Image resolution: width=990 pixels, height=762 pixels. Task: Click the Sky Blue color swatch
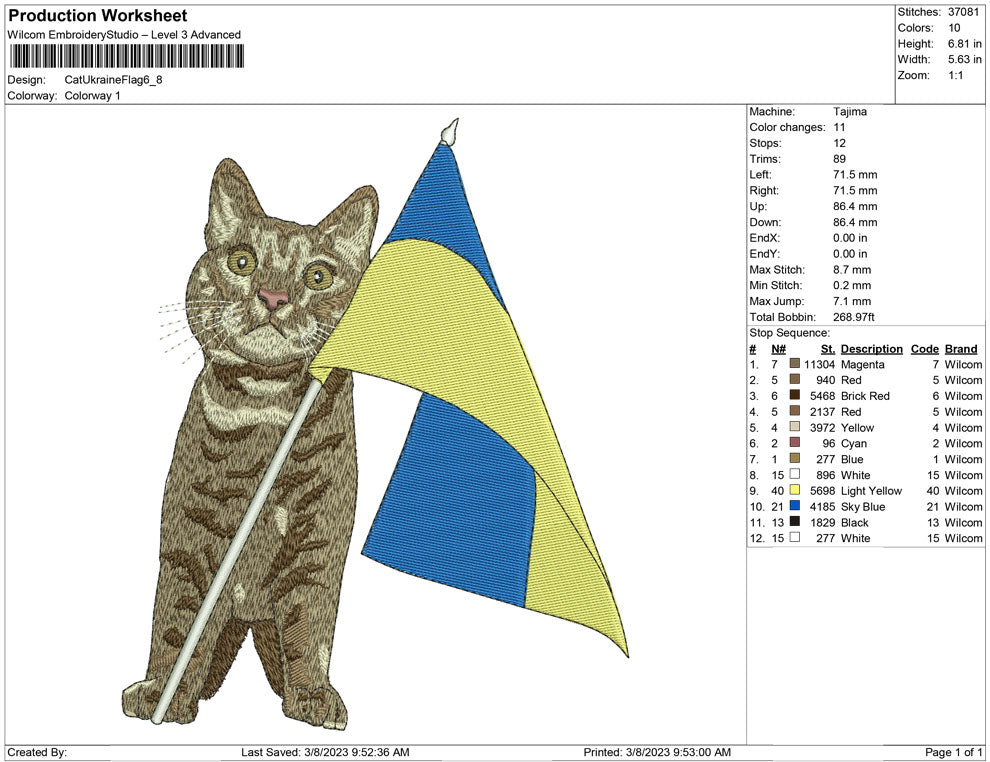[x=795, y=506]
